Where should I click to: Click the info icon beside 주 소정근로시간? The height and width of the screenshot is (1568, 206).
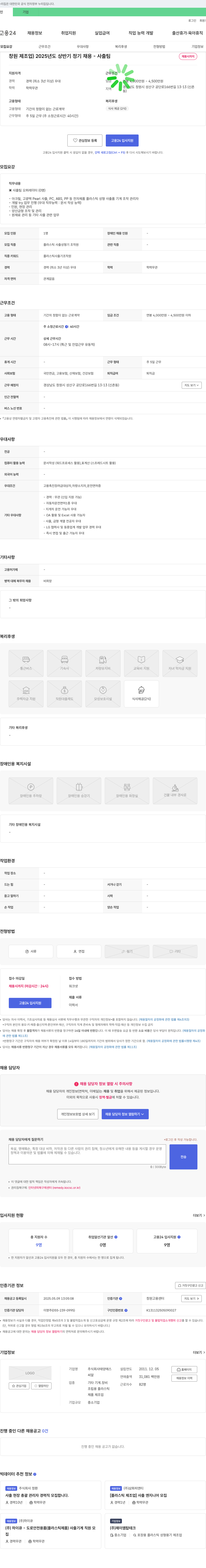pyautogui.click(x=67, y=327)
